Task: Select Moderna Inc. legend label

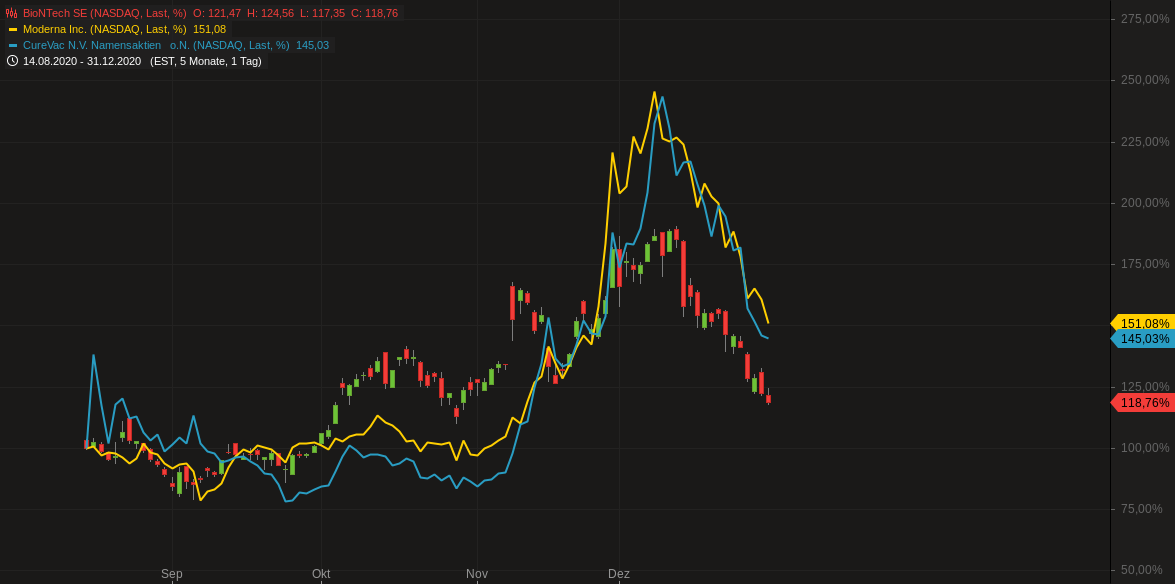Action: click(104, 29)
